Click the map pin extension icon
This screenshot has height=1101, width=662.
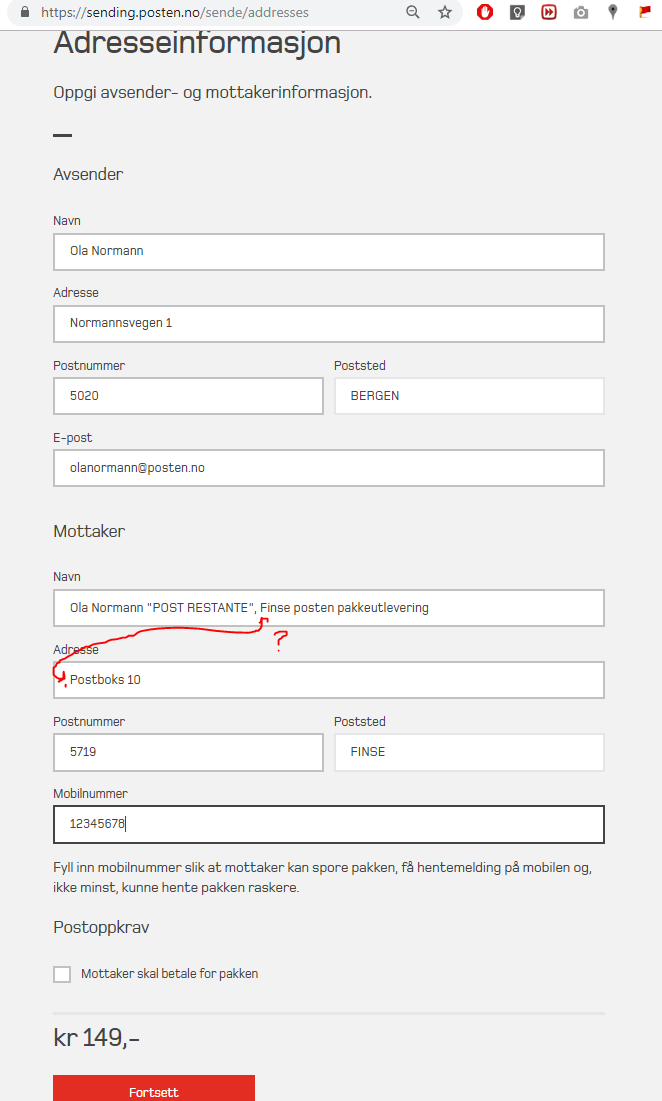613,12
